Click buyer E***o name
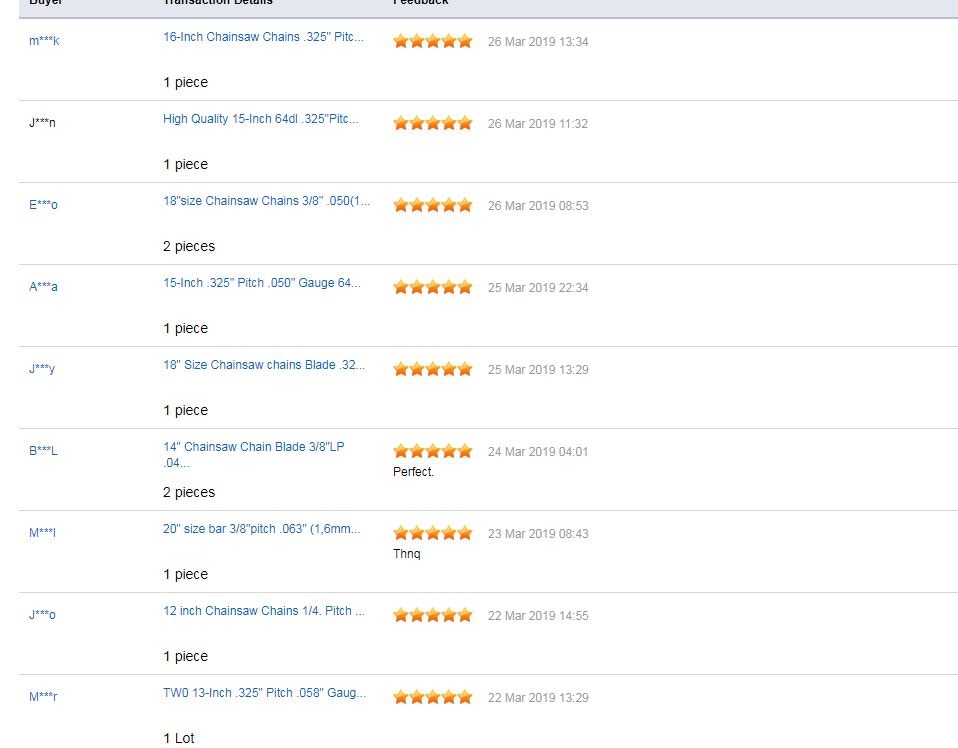The image size is (958, 748). pos(43,205)
